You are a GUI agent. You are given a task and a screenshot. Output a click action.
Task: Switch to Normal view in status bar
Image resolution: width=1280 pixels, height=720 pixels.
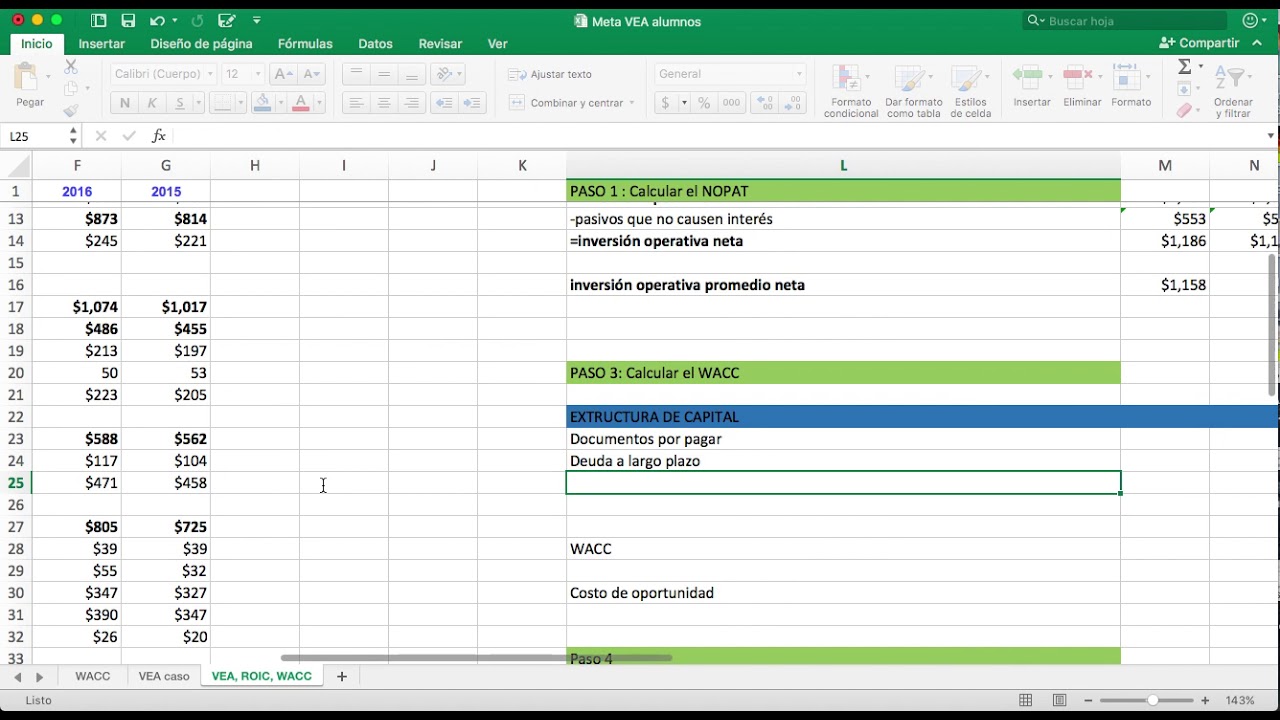tap(1026, 700)
